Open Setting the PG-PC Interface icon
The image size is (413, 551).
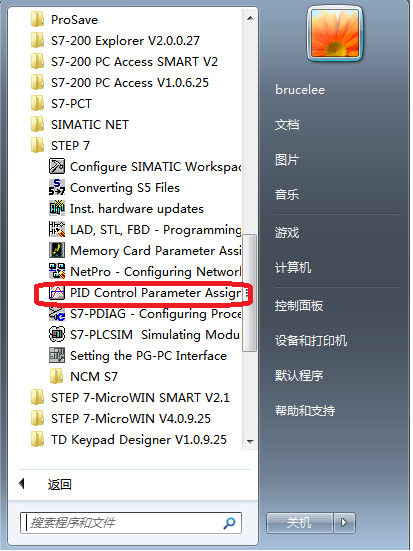pyautogui.click(x=57, y=356)
